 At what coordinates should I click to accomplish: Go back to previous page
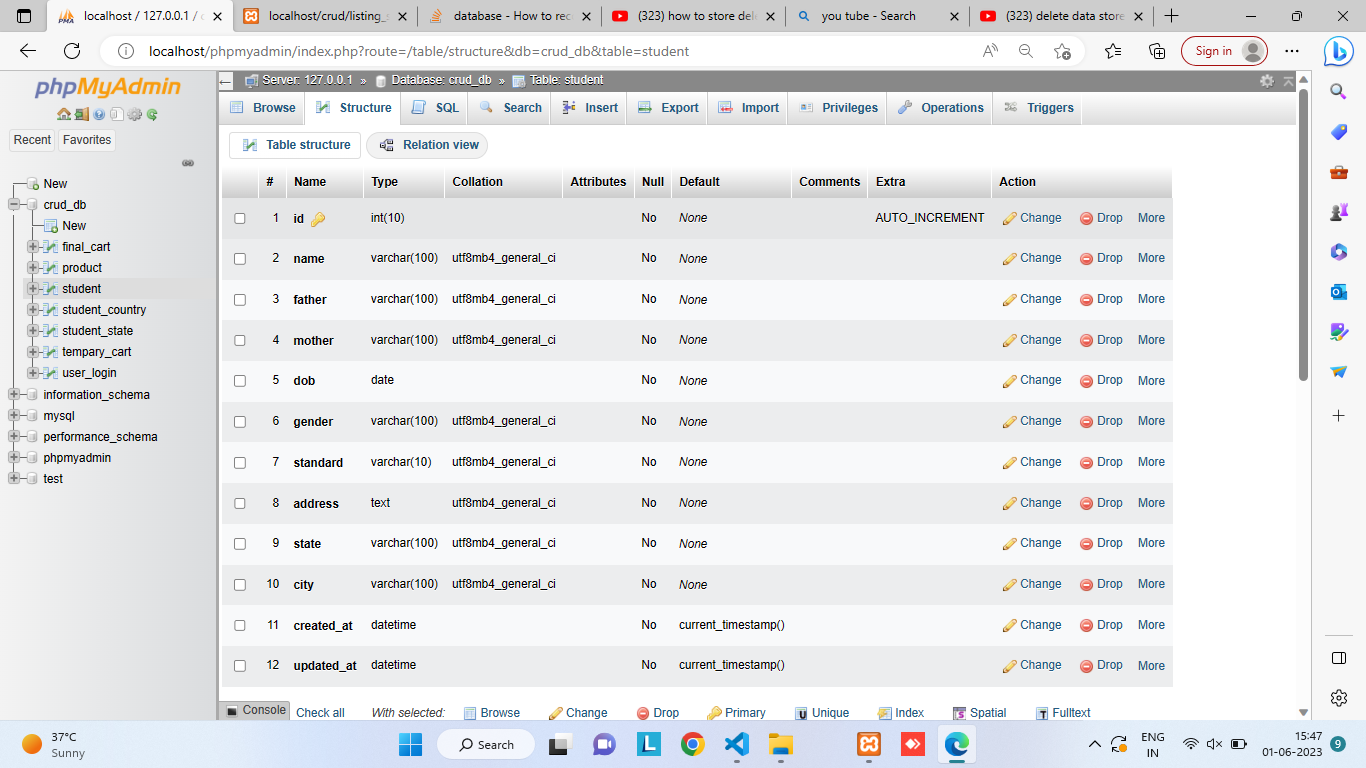click(x=28, y=51)
